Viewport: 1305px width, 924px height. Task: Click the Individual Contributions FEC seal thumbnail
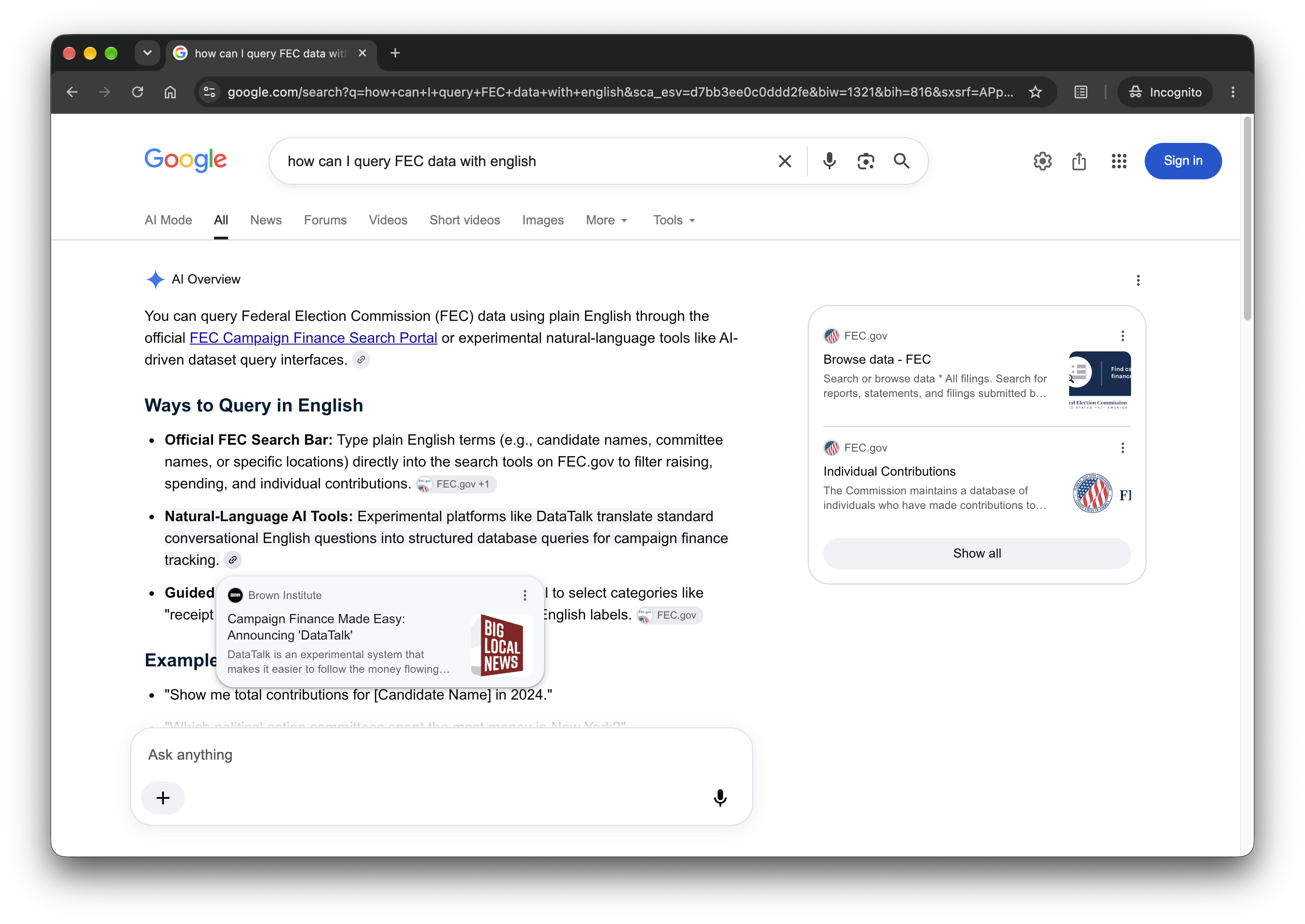[1100, 493]
